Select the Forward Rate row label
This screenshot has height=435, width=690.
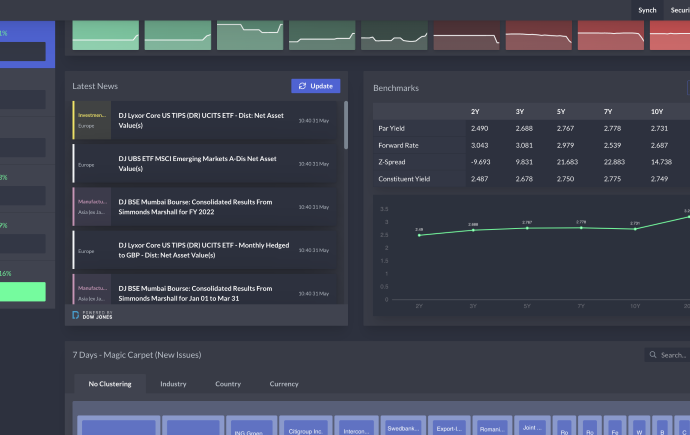(398, 145)
